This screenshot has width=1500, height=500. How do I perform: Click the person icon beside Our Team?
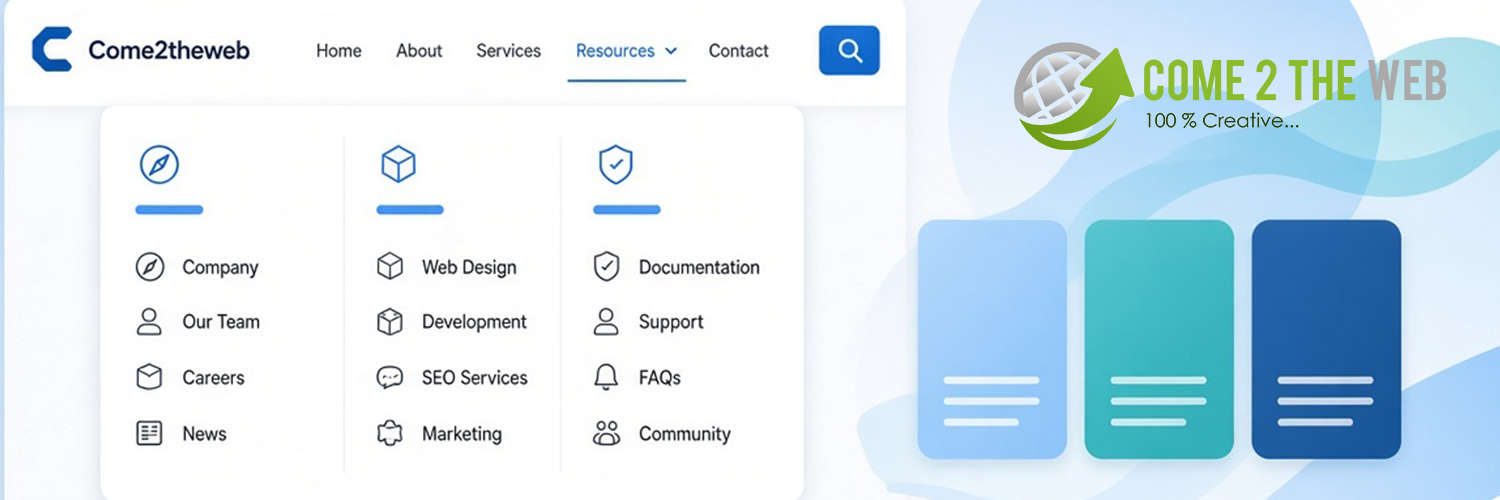(x=149, y=322)
